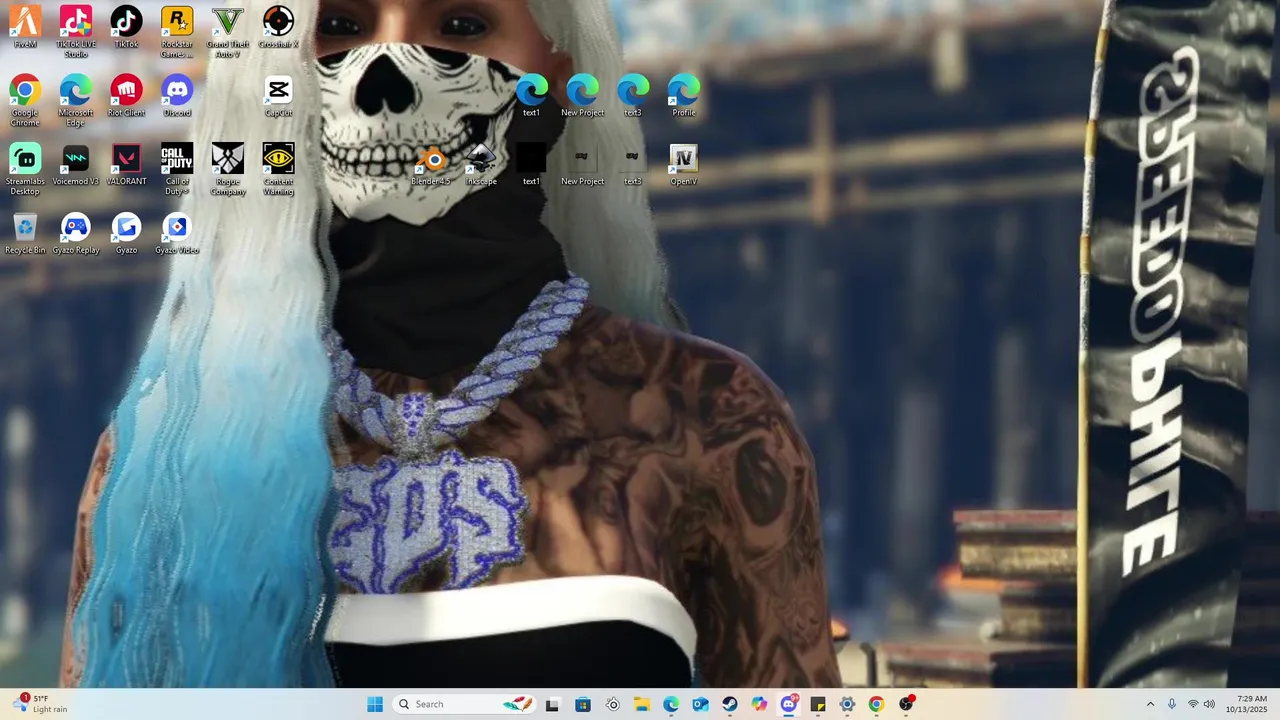Select the Blender 4.5 desktop icon
The width and height of the screenshot is (1280, 720).
pos(431,165)
